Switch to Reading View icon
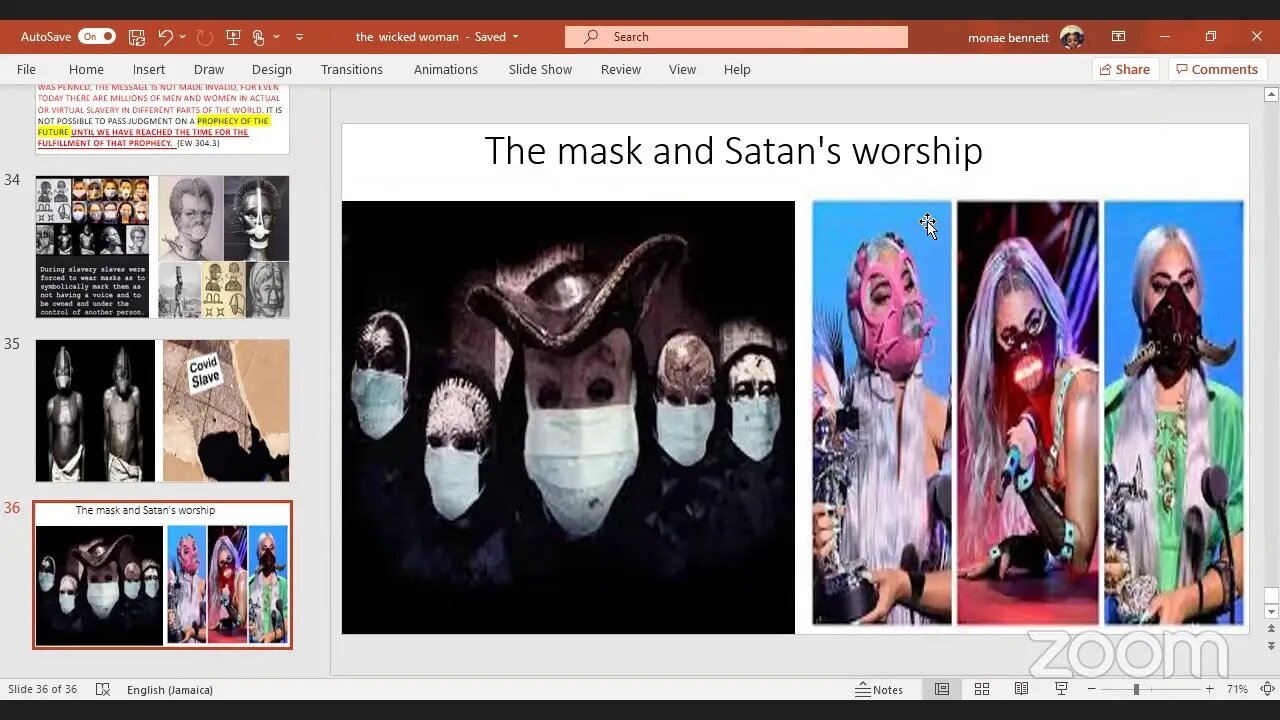1280x720 pixels. (1021, 690)
